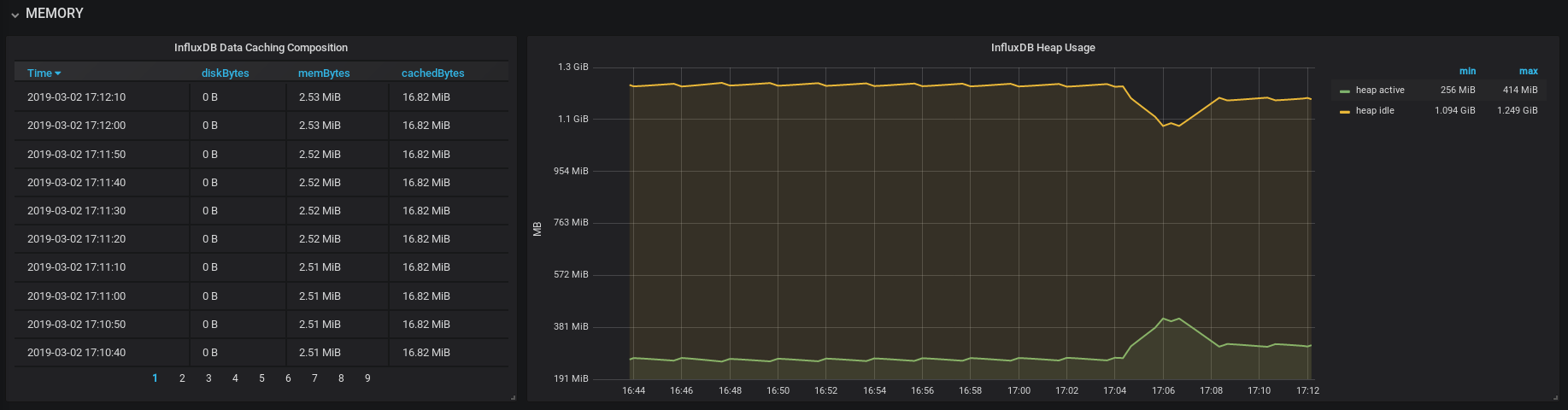The image size is (1568, 410).
Task: Sort table by diskBytes column
Action: click(225, 73)
